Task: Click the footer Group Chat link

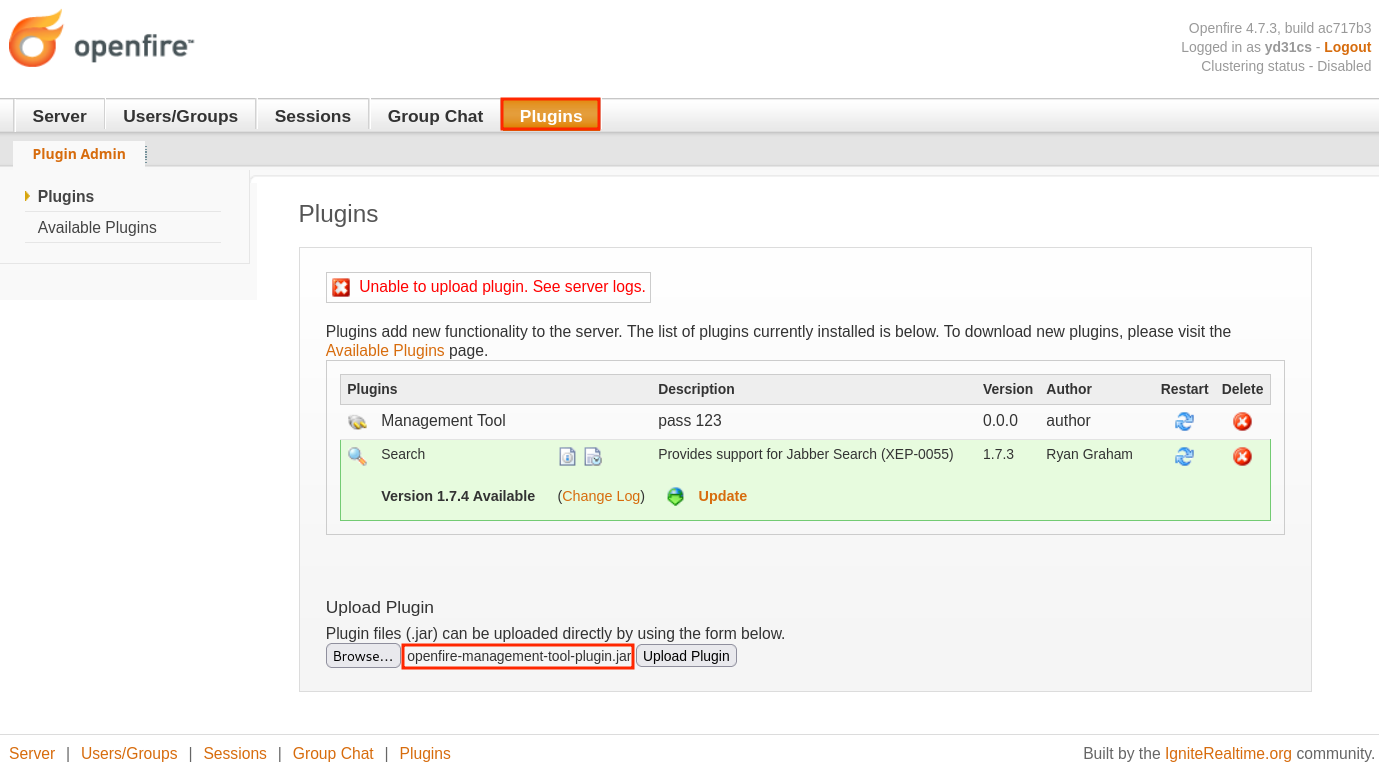Action: coord(333,753)
